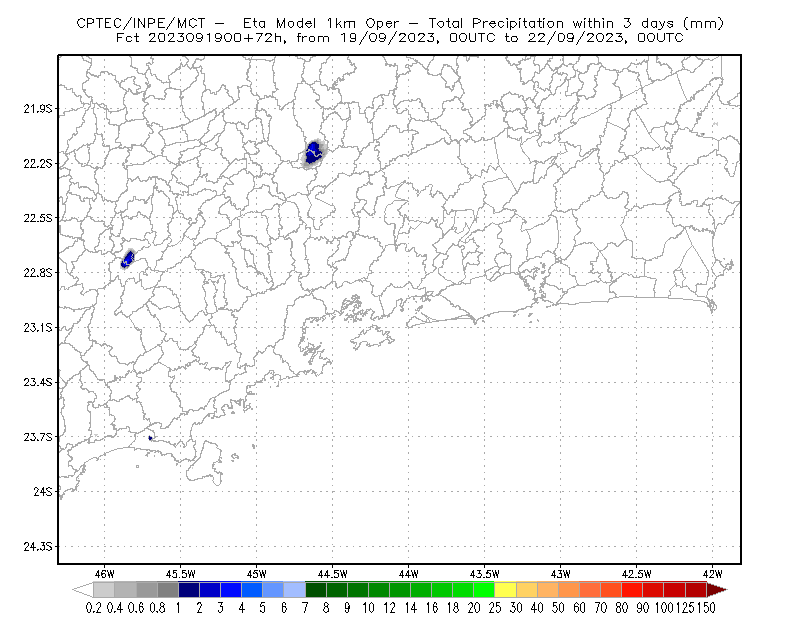Click the 46W longitude axis label

tap(105, 574)
